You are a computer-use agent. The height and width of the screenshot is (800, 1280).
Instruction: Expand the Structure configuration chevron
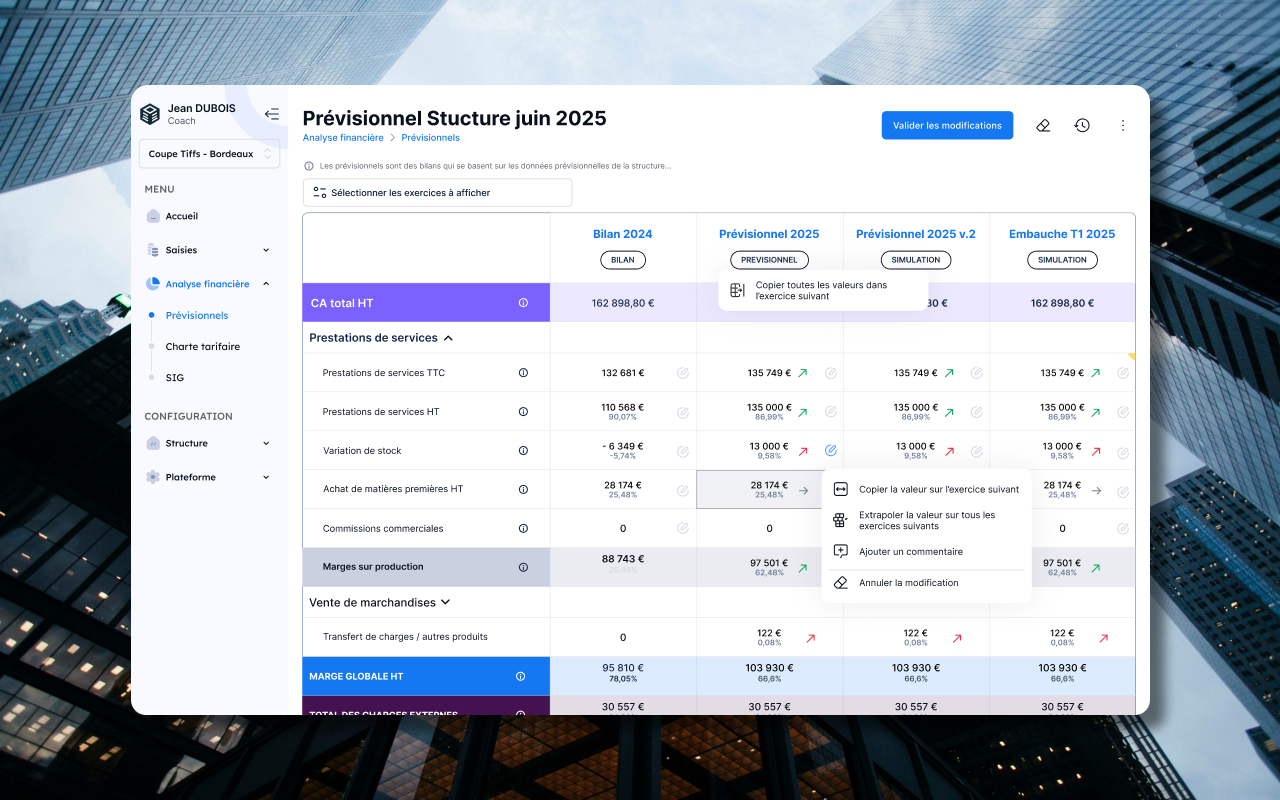click(266, 443)
